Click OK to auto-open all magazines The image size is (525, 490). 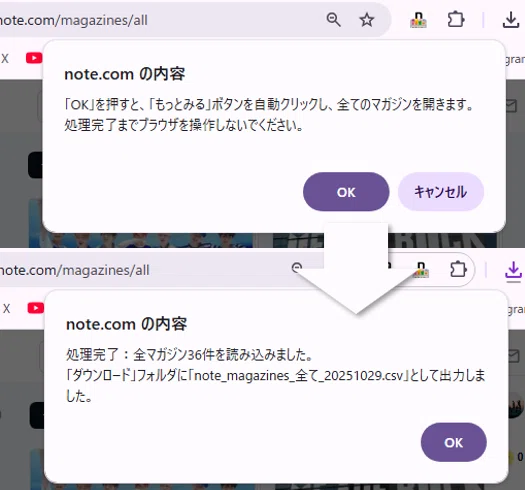click(x=346, y=192)
